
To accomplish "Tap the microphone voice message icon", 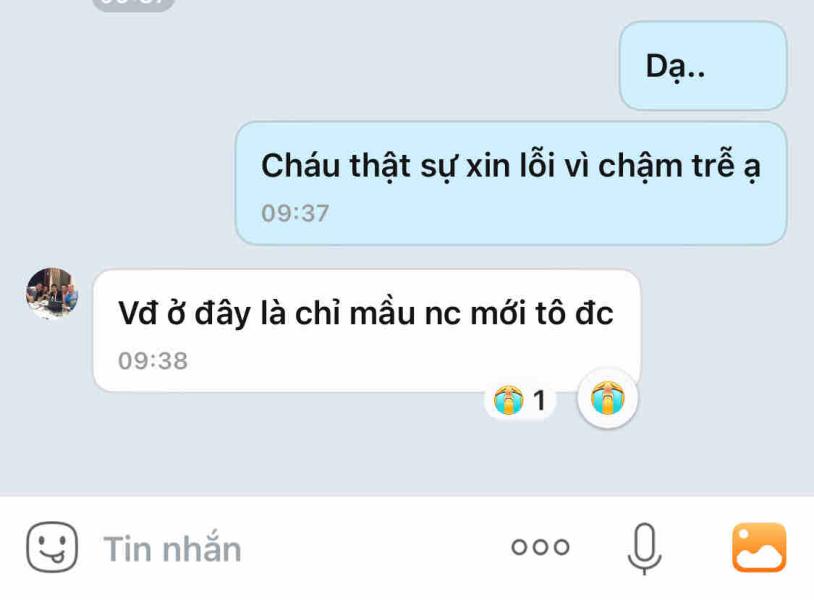I will [644, 548].
